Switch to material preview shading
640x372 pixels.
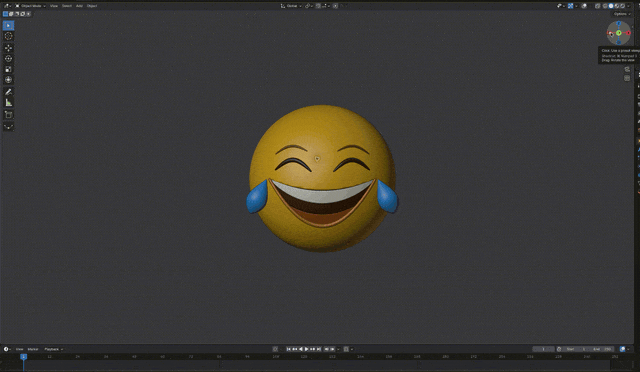coord(617,6)
